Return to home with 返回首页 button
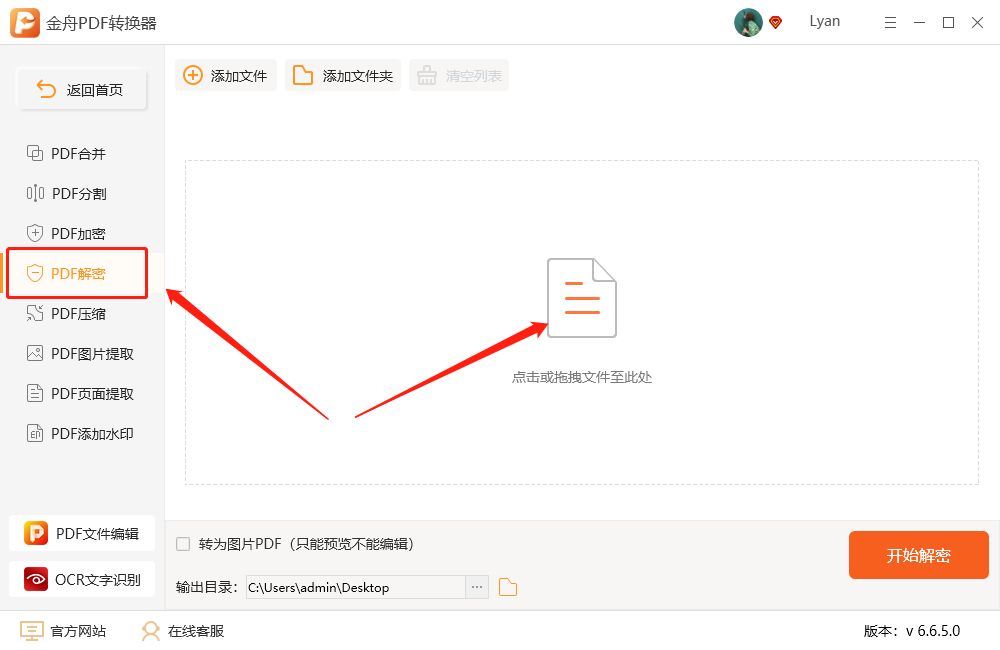The image size is (1000, 650). [82, 89]
